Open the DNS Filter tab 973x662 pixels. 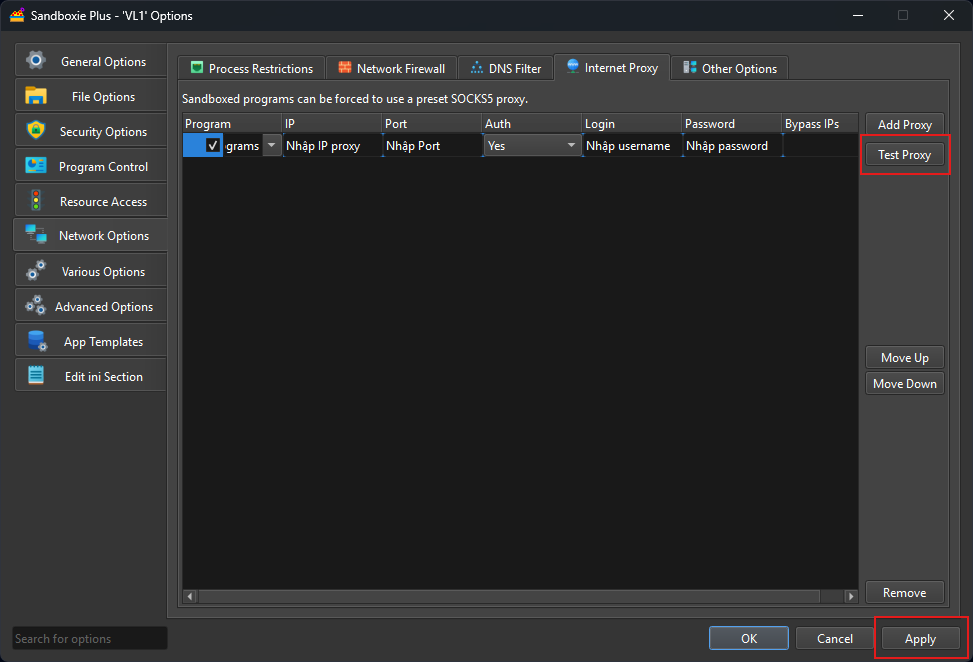[506, 68]
